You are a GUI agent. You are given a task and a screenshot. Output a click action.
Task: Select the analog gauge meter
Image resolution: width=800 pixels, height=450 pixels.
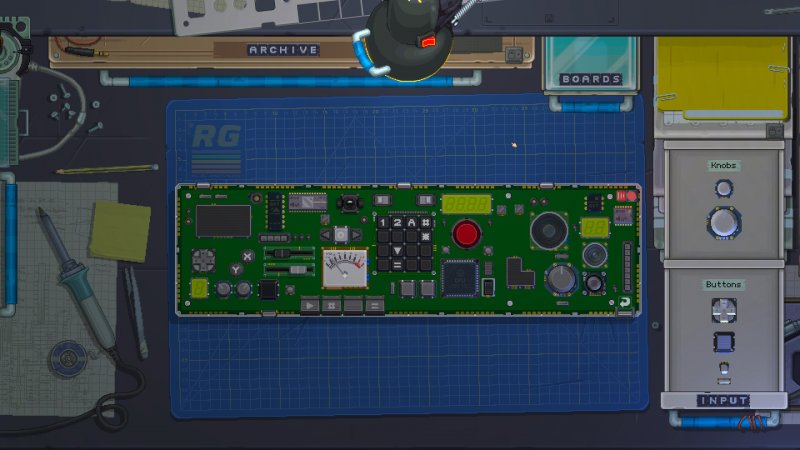344,268
